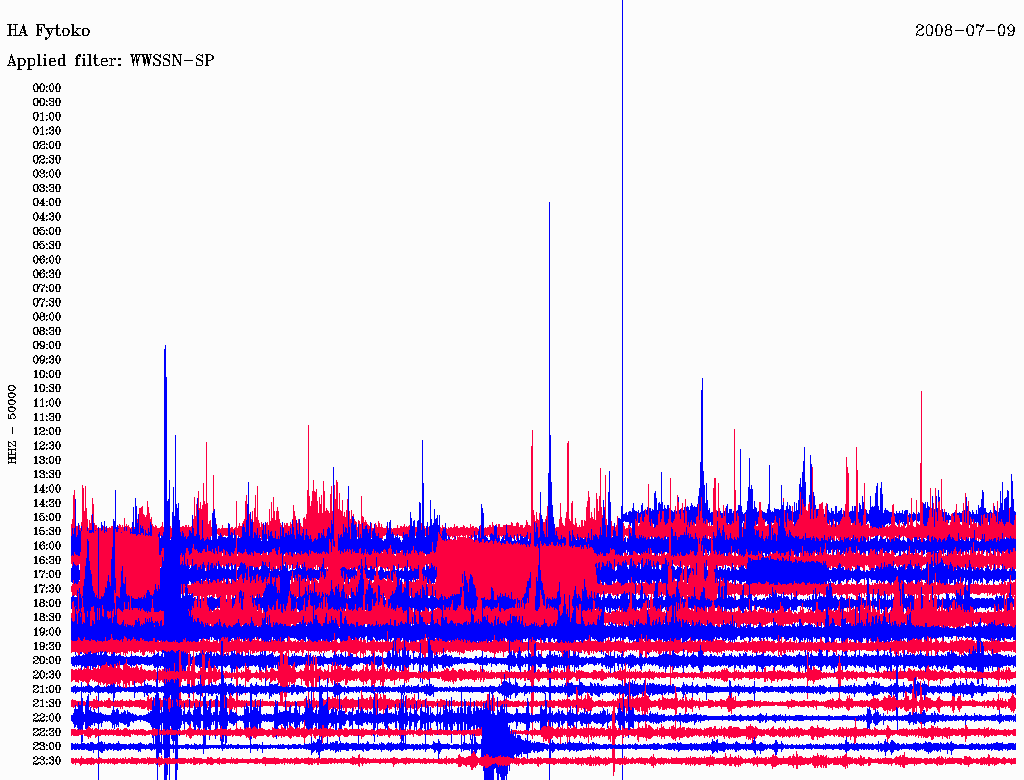Select the 14:00 time label
This screenshot has width=1024, height=780.
click(x=46, y=489)
